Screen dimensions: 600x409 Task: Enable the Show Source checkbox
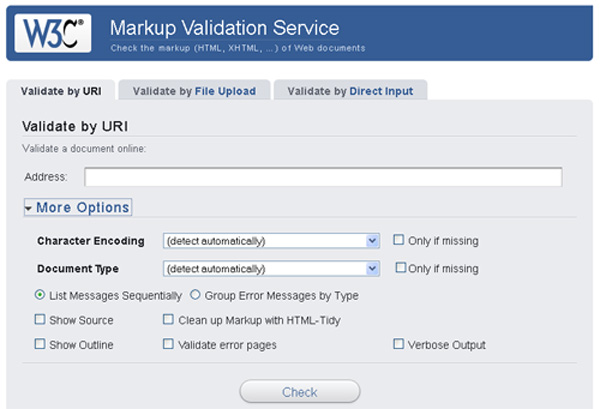(x=40, y=319)
